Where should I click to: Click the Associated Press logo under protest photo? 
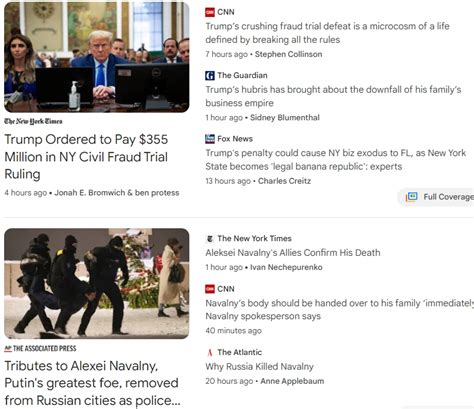(40, 349)
